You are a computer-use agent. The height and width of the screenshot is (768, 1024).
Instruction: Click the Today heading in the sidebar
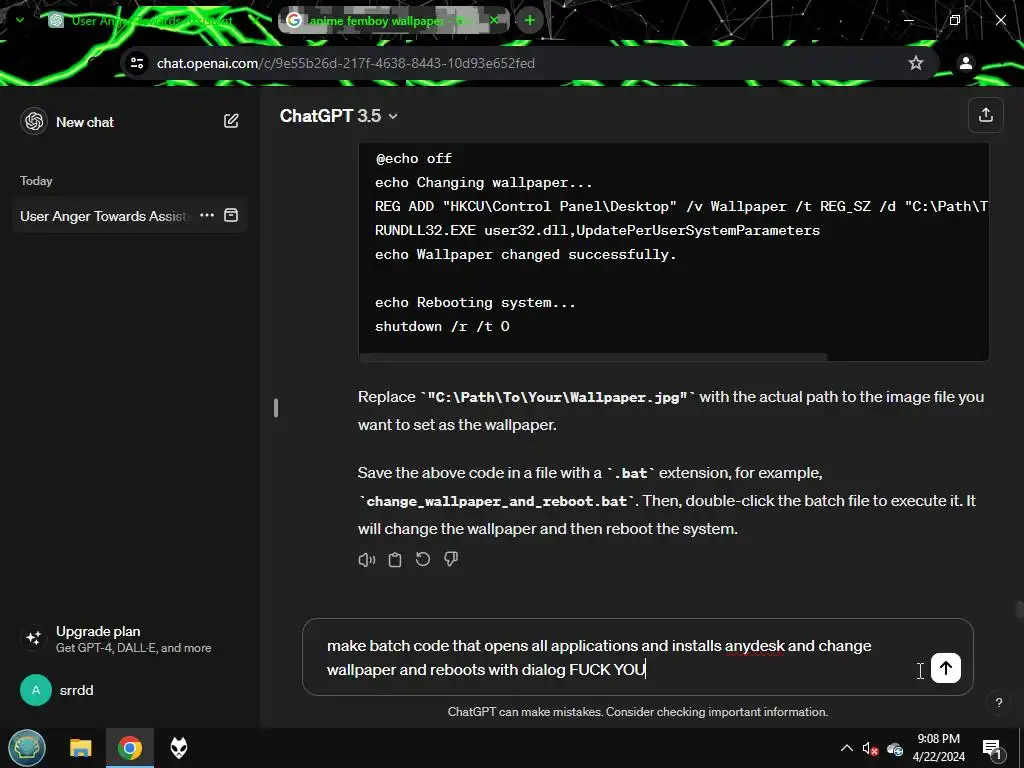36,181
